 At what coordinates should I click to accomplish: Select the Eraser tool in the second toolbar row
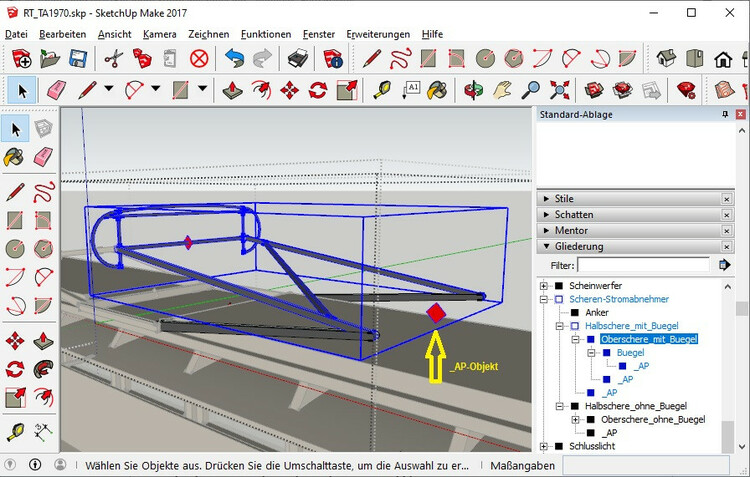click(x=55, y=91)
